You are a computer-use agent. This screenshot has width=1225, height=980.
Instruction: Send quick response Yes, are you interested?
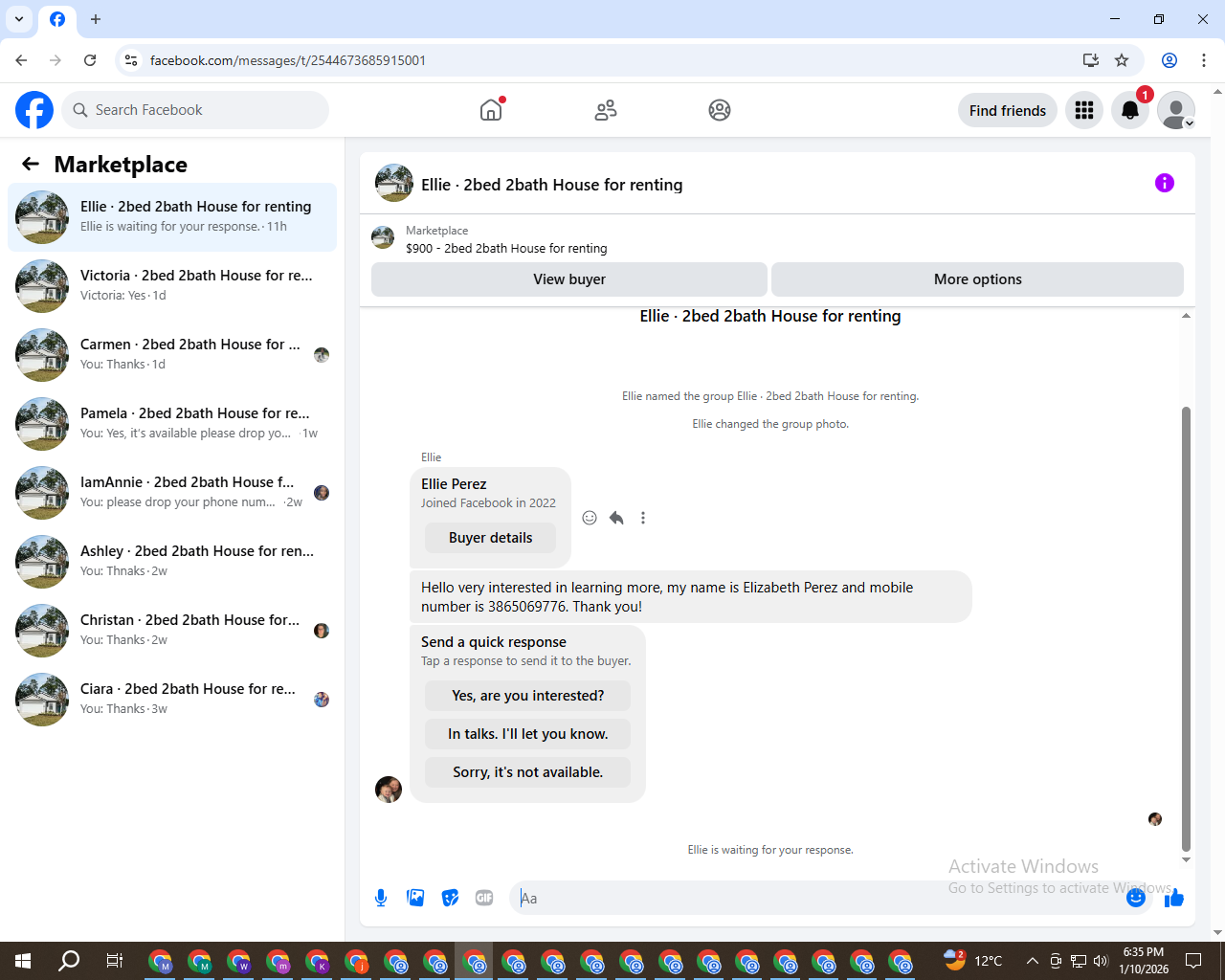click(528, 696)
